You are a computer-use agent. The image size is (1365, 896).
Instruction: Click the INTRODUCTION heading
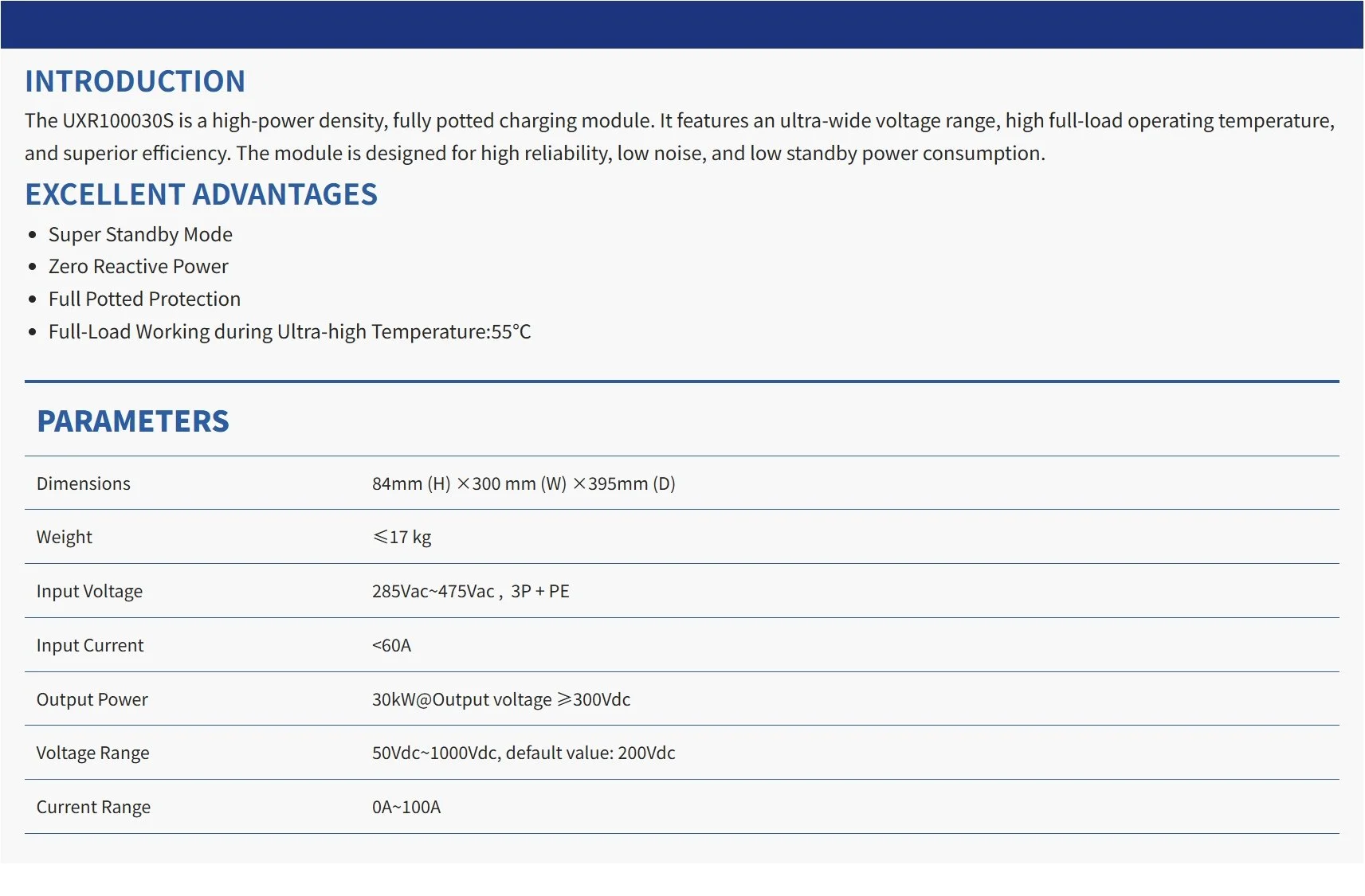[135, 81]
